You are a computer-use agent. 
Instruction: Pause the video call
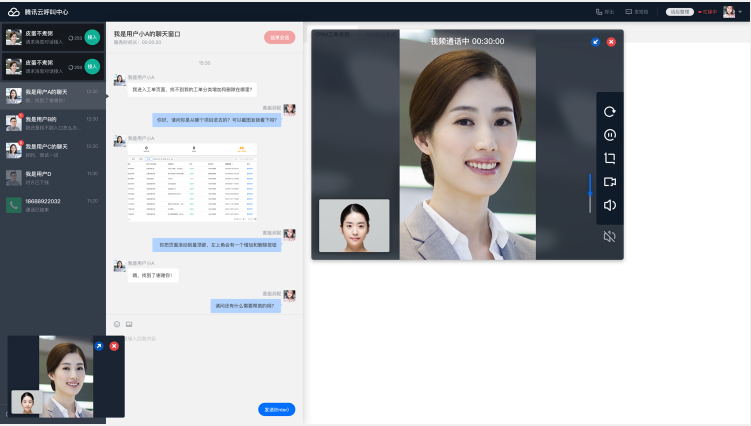pyautogui.click(x=610, y=135)
